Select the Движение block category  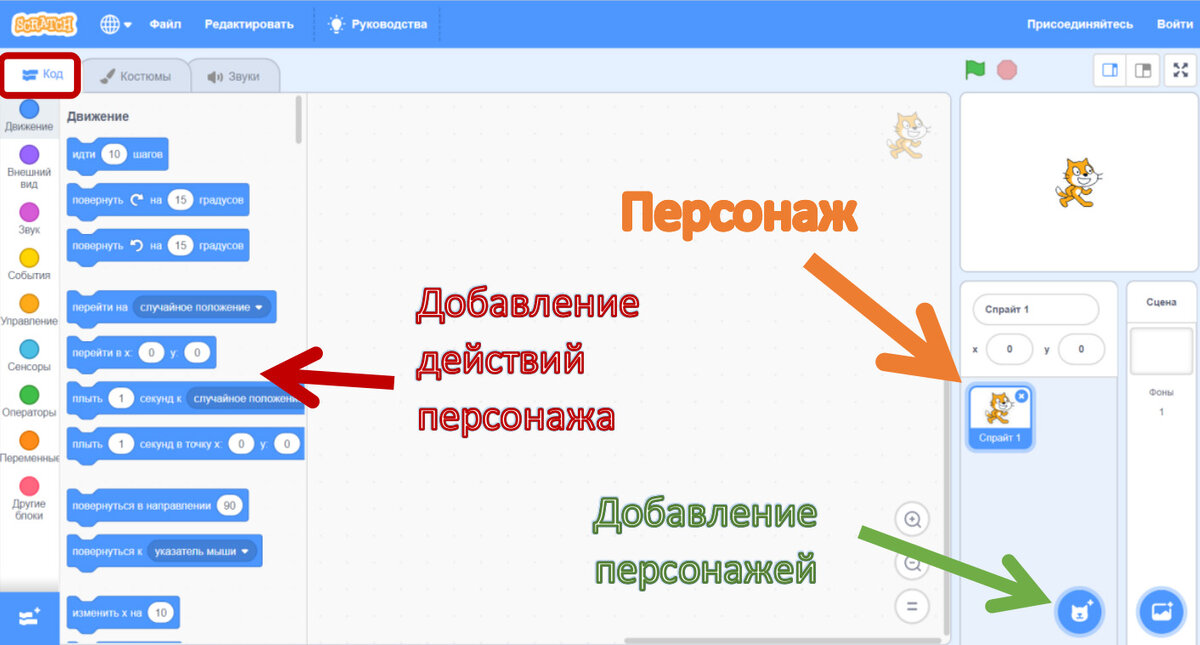(30, 116)
